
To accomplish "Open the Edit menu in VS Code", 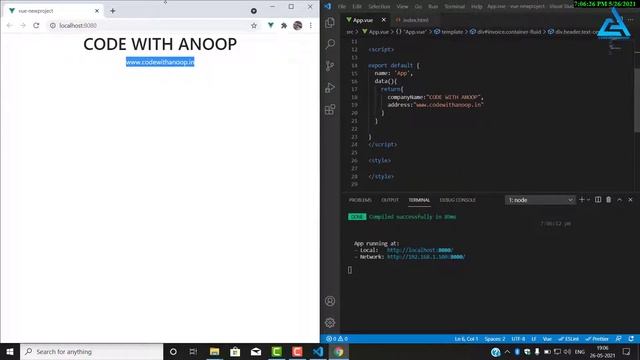I will pos(357,6).
